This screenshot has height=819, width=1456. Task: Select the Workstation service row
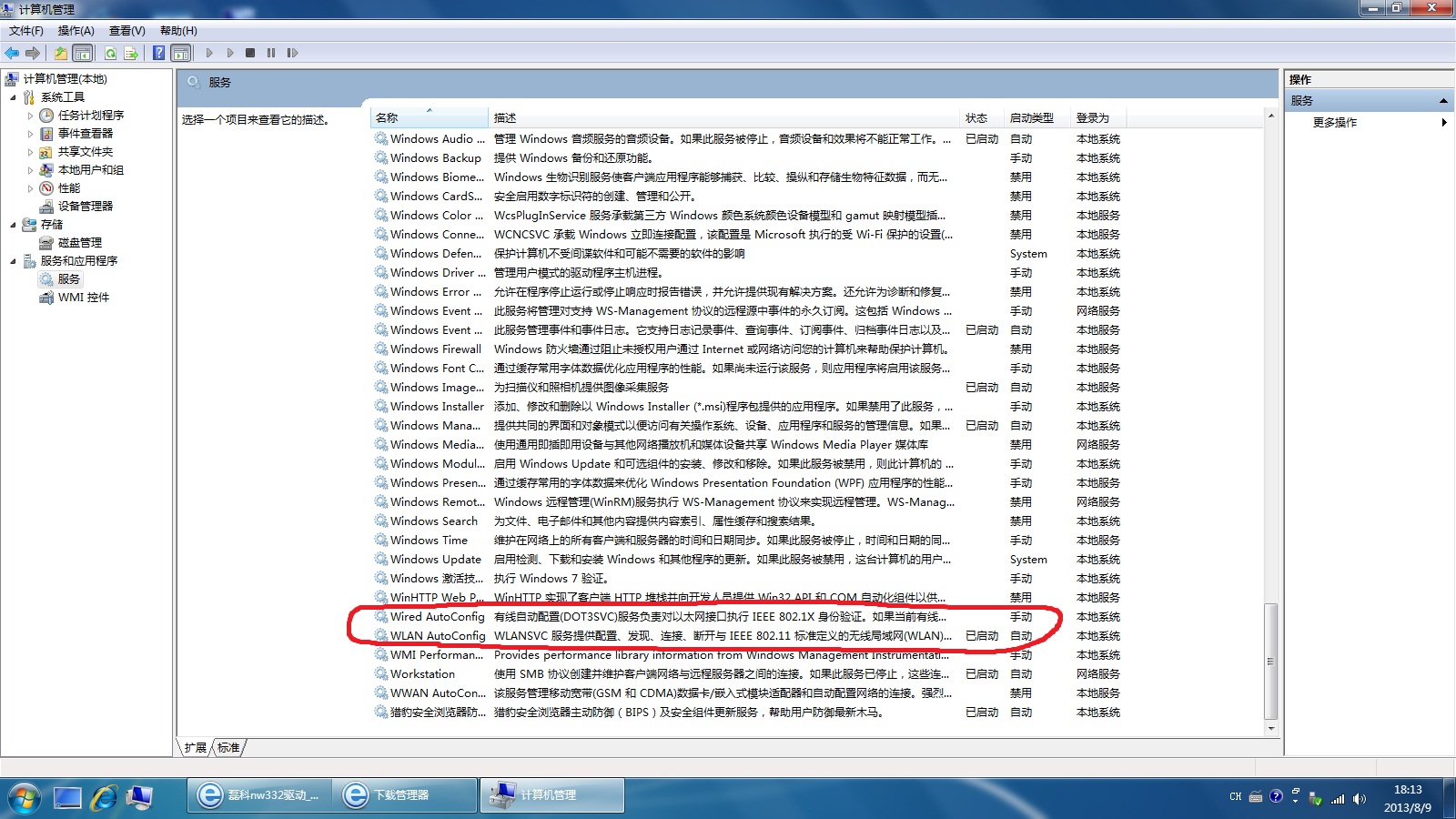click(x=748, y=674)
